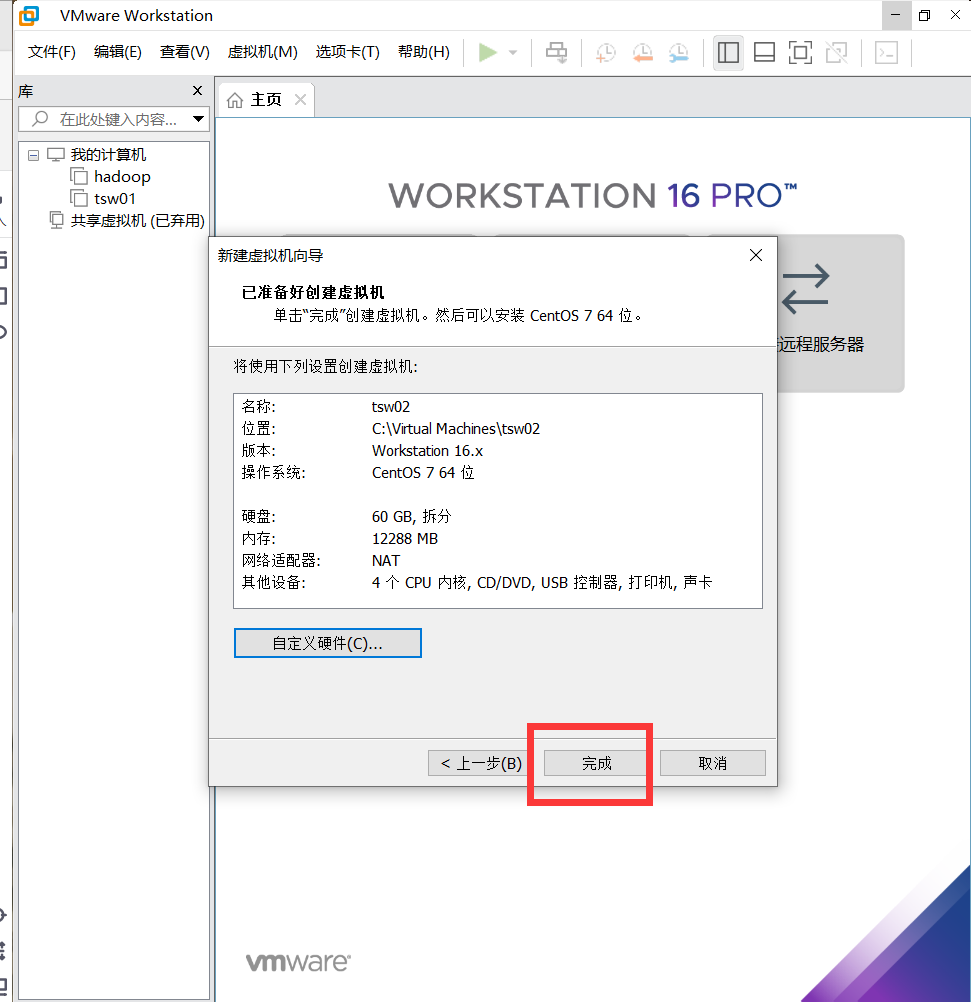Toggle the show library sidebar icon

pyautogui.click(x=728, y=52)
